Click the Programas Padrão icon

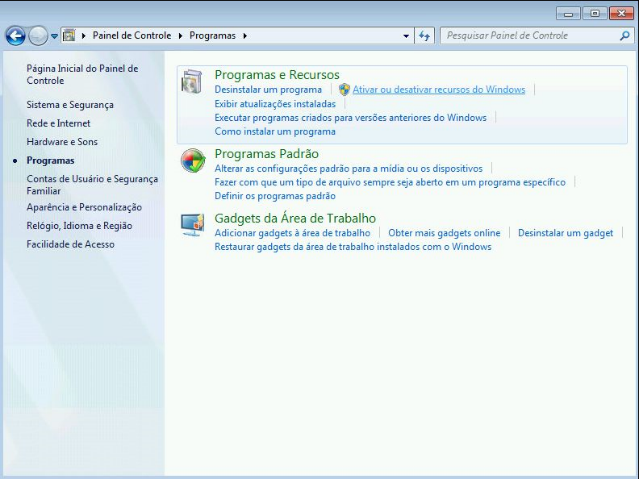pos(193,161)
